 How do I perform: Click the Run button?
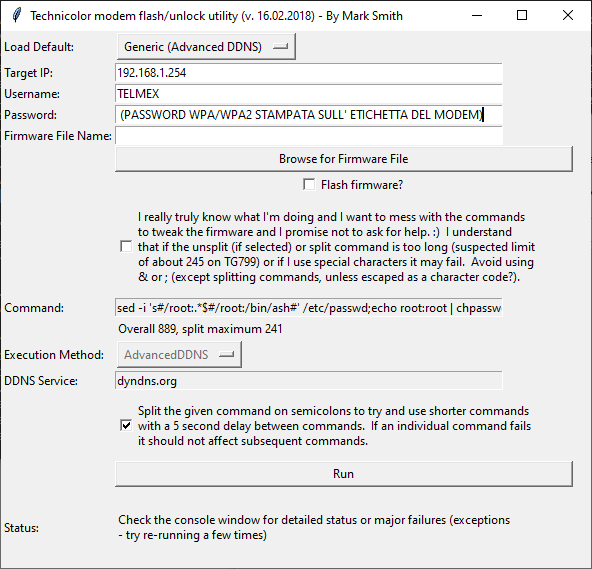point(344,474)
